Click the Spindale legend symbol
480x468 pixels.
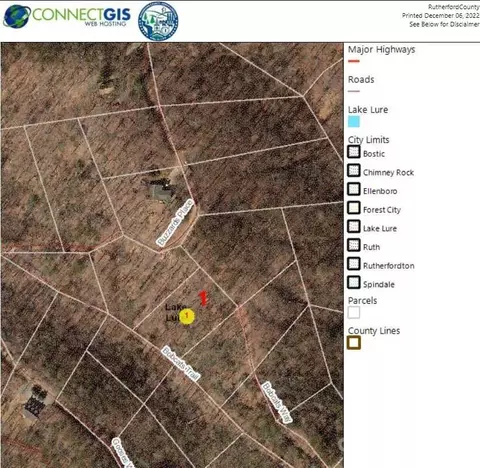click(x=354, y=282)
